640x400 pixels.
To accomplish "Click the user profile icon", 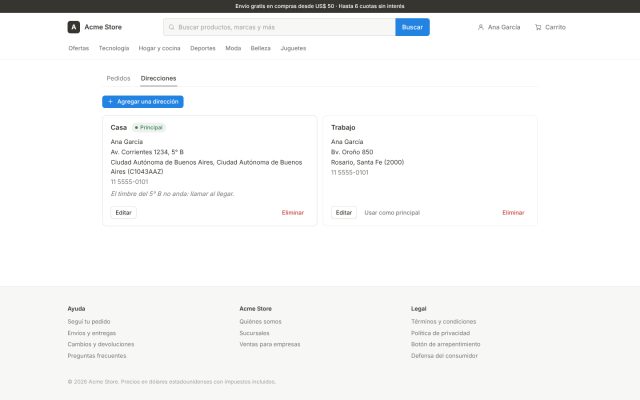I will (x=480, y=27).
